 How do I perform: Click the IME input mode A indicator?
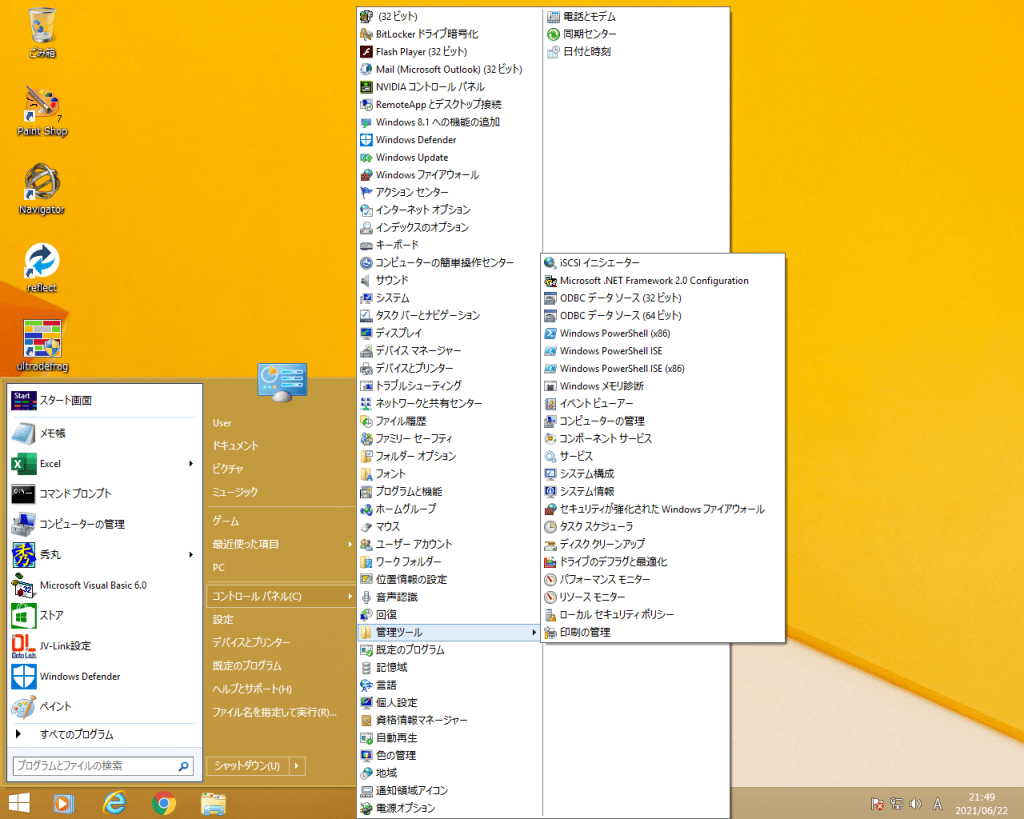pyautogui.click(x=937, y=804)
